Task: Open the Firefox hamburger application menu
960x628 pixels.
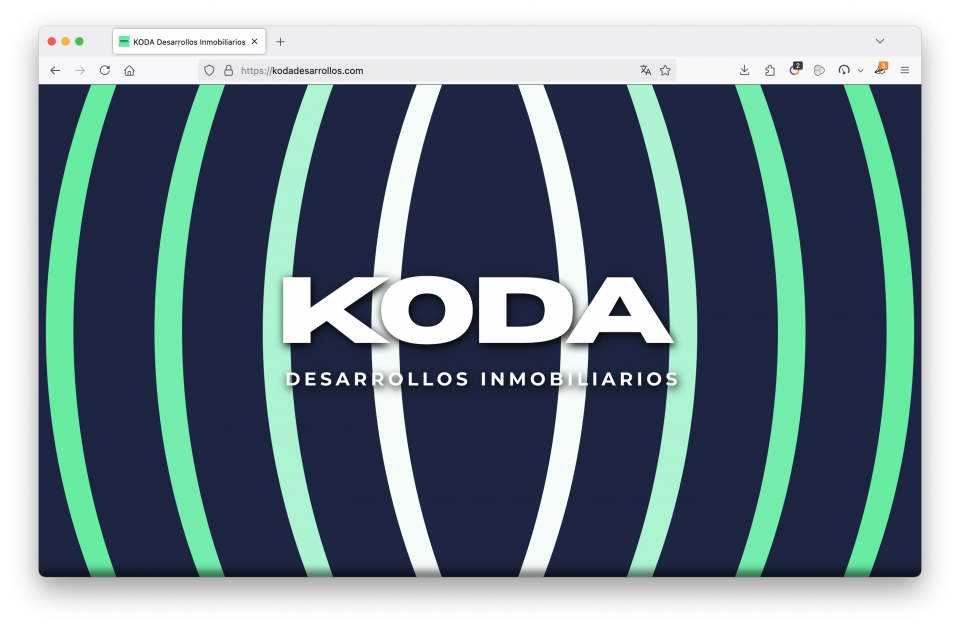Action: 905,71
